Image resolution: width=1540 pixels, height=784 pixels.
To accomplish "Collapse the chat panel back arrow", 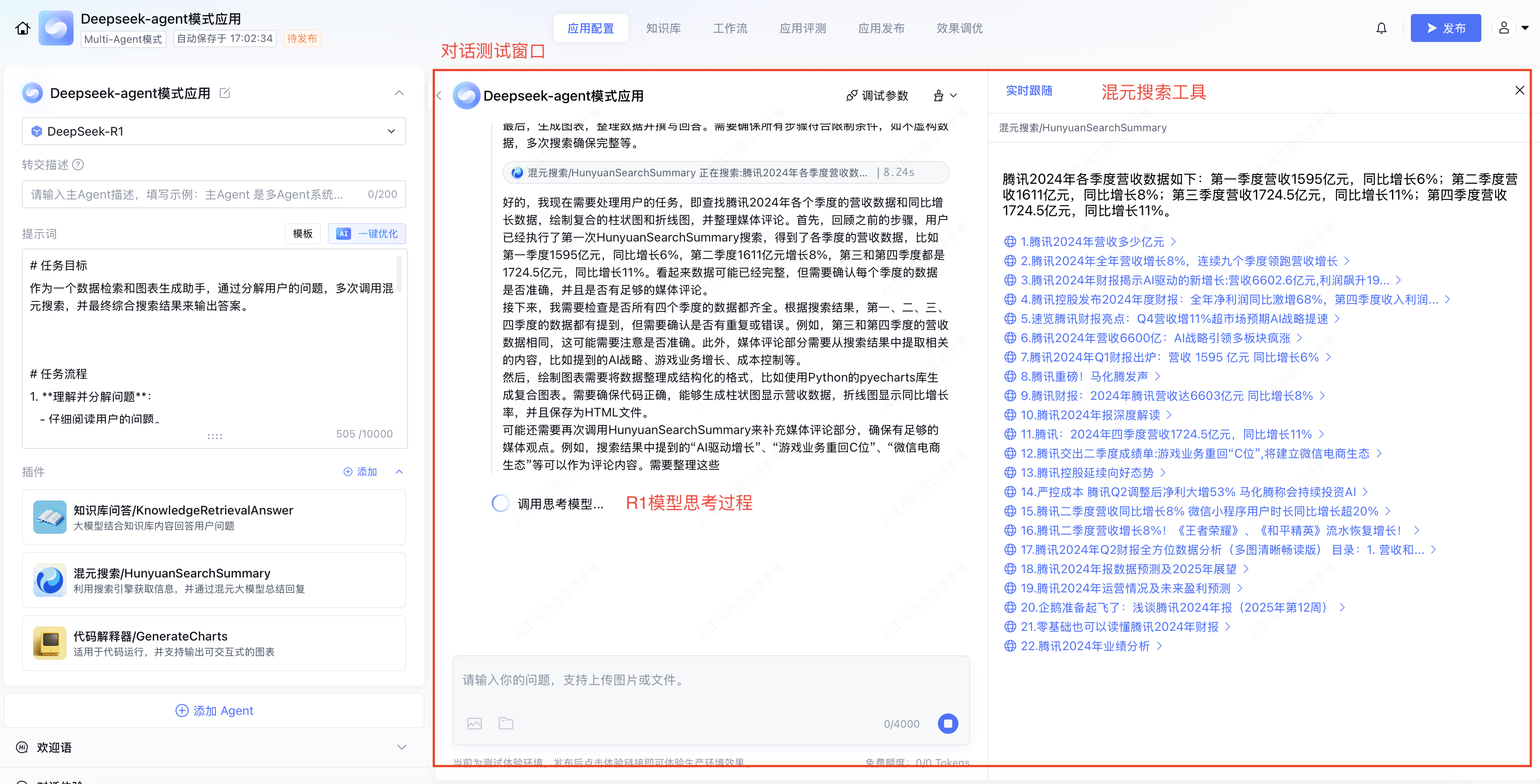I will pos(439,96).
